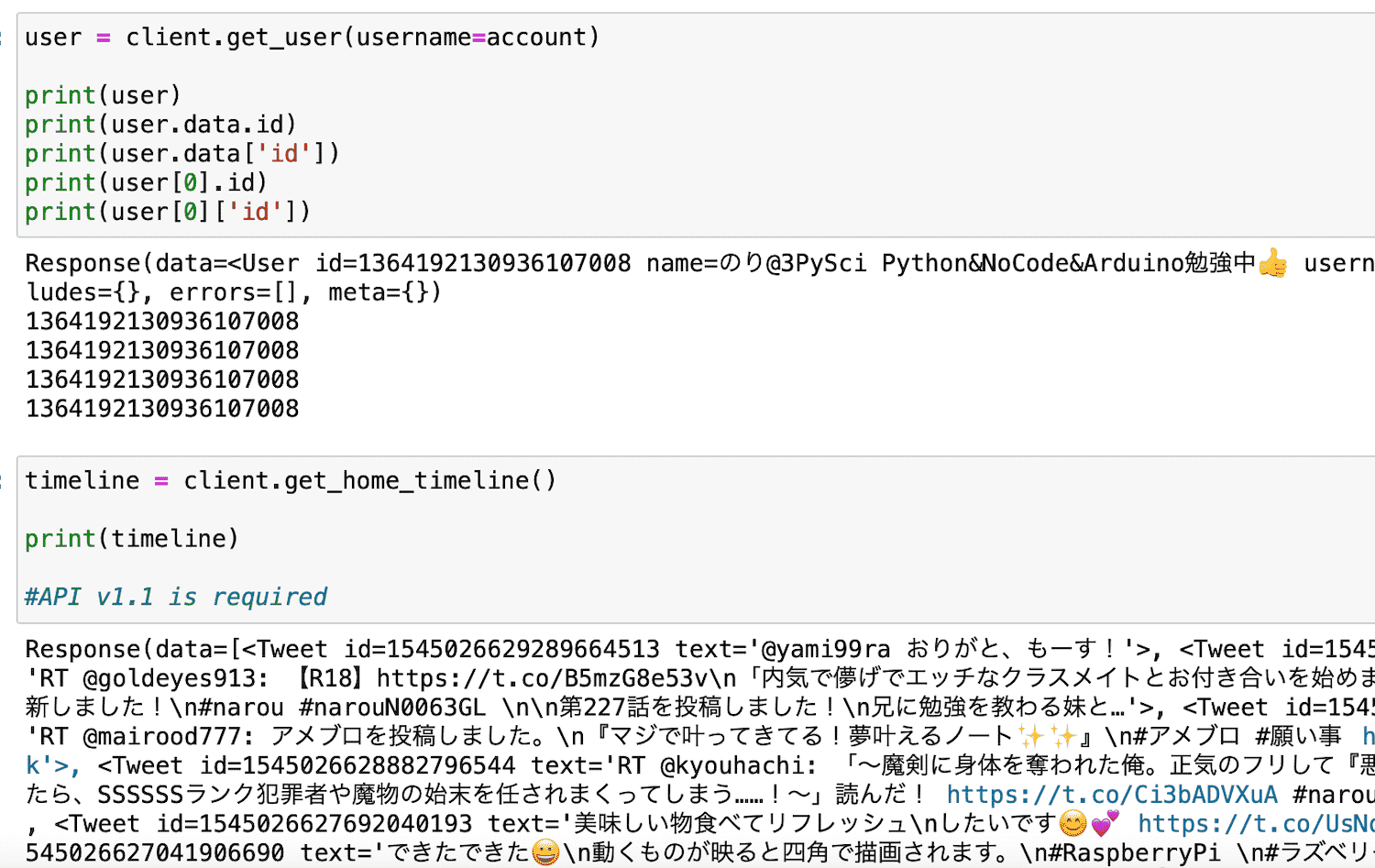The image size is (1375, 868).
Task: Click the client.get_user code line
Action: tap(312, 38)
